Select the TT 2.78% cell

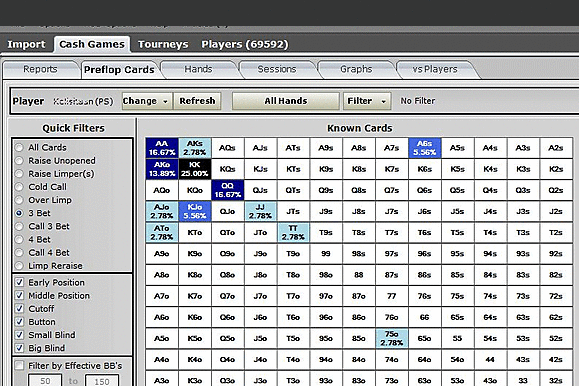293,232
